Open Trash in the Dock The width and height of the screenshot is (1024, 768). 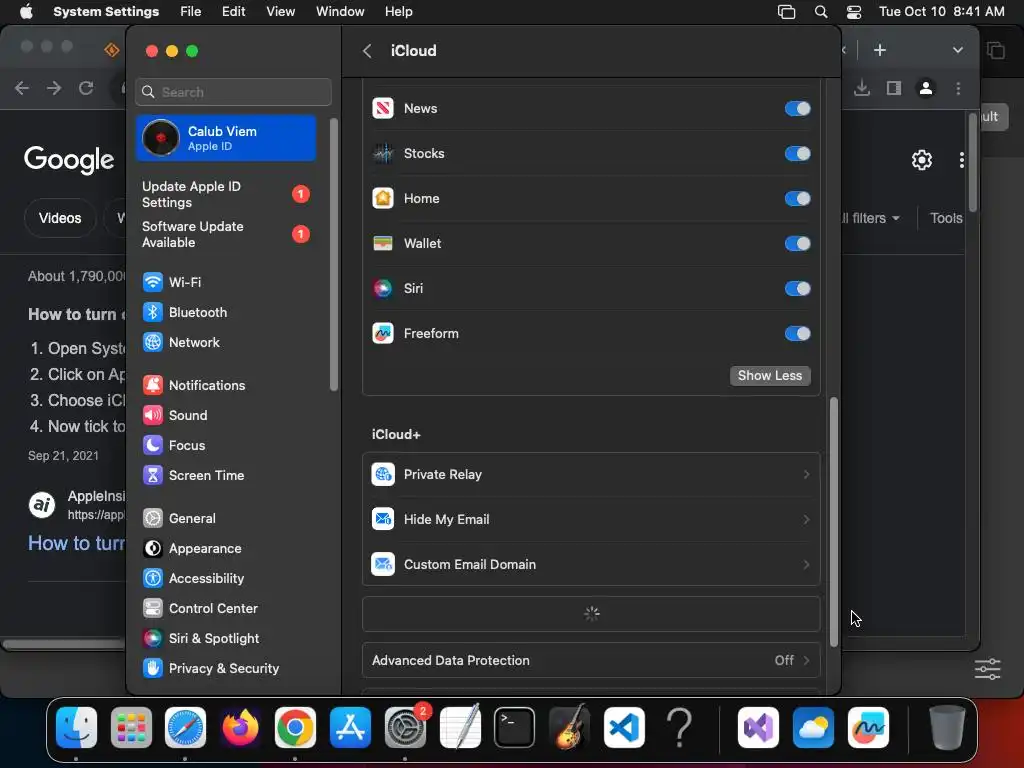pos(947,728)
